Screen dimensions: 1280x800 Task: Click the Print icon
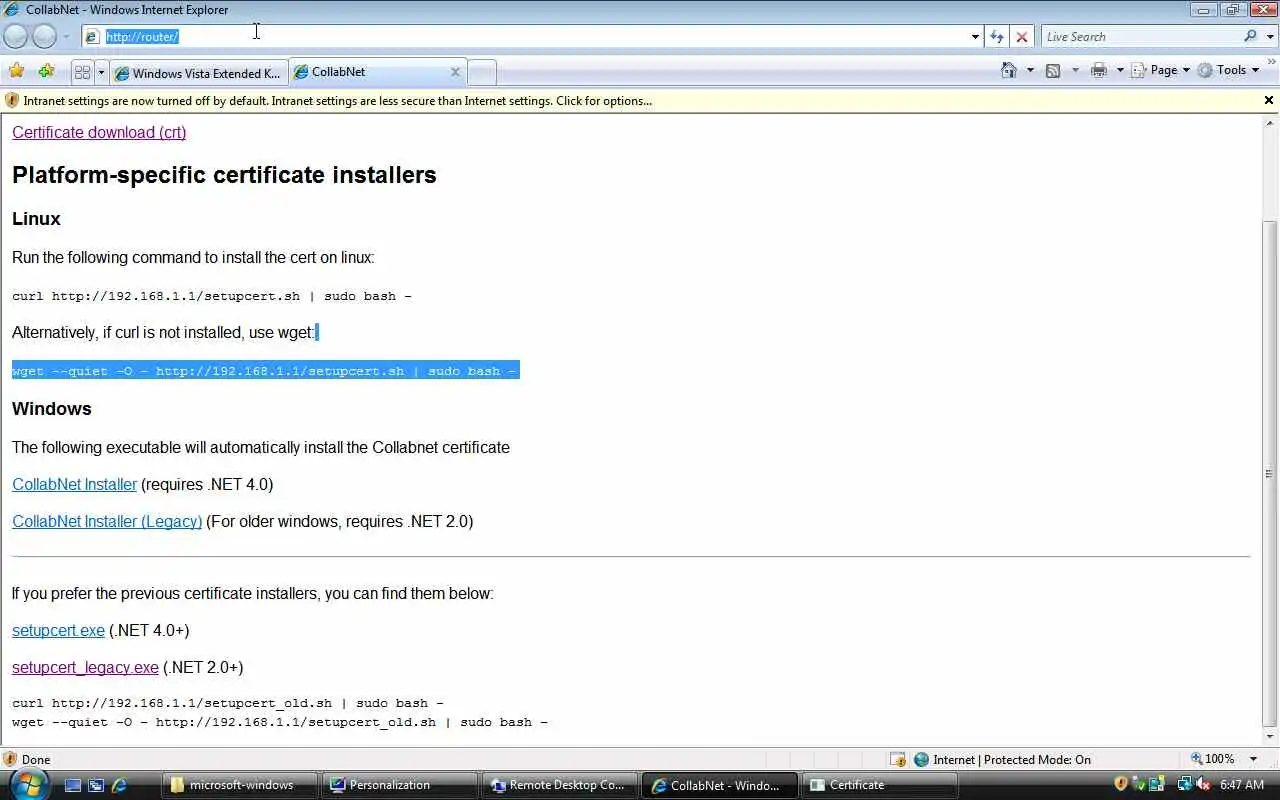click(x=1099, y=70)
